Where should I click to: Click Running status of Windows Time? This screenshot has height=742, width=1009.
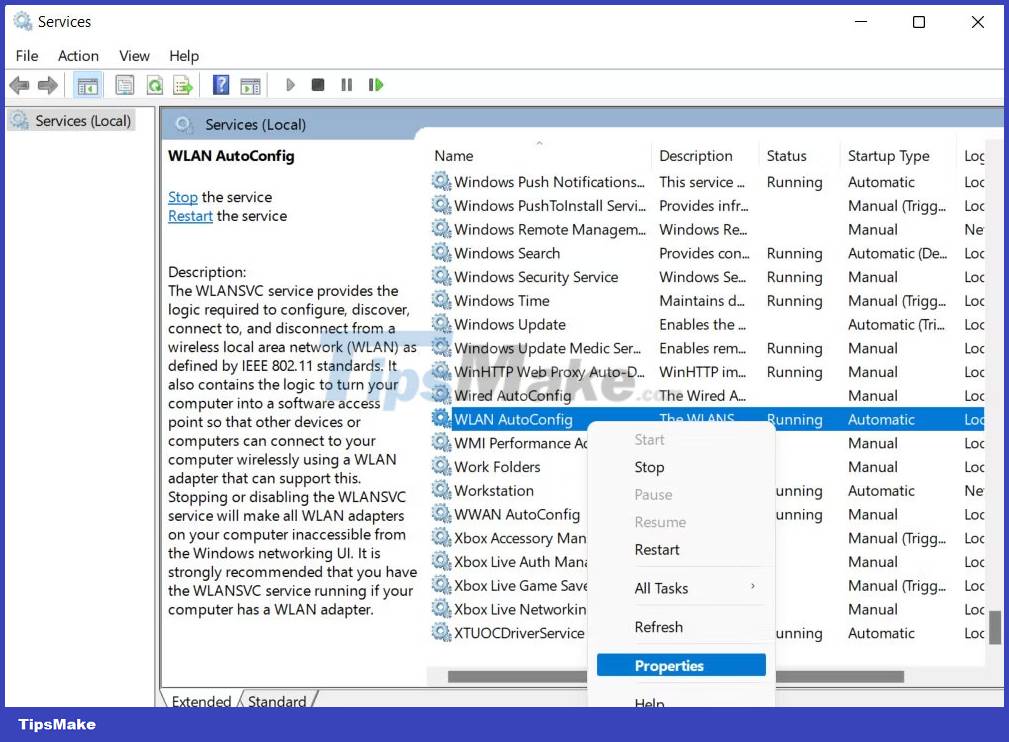coord(794,301)
